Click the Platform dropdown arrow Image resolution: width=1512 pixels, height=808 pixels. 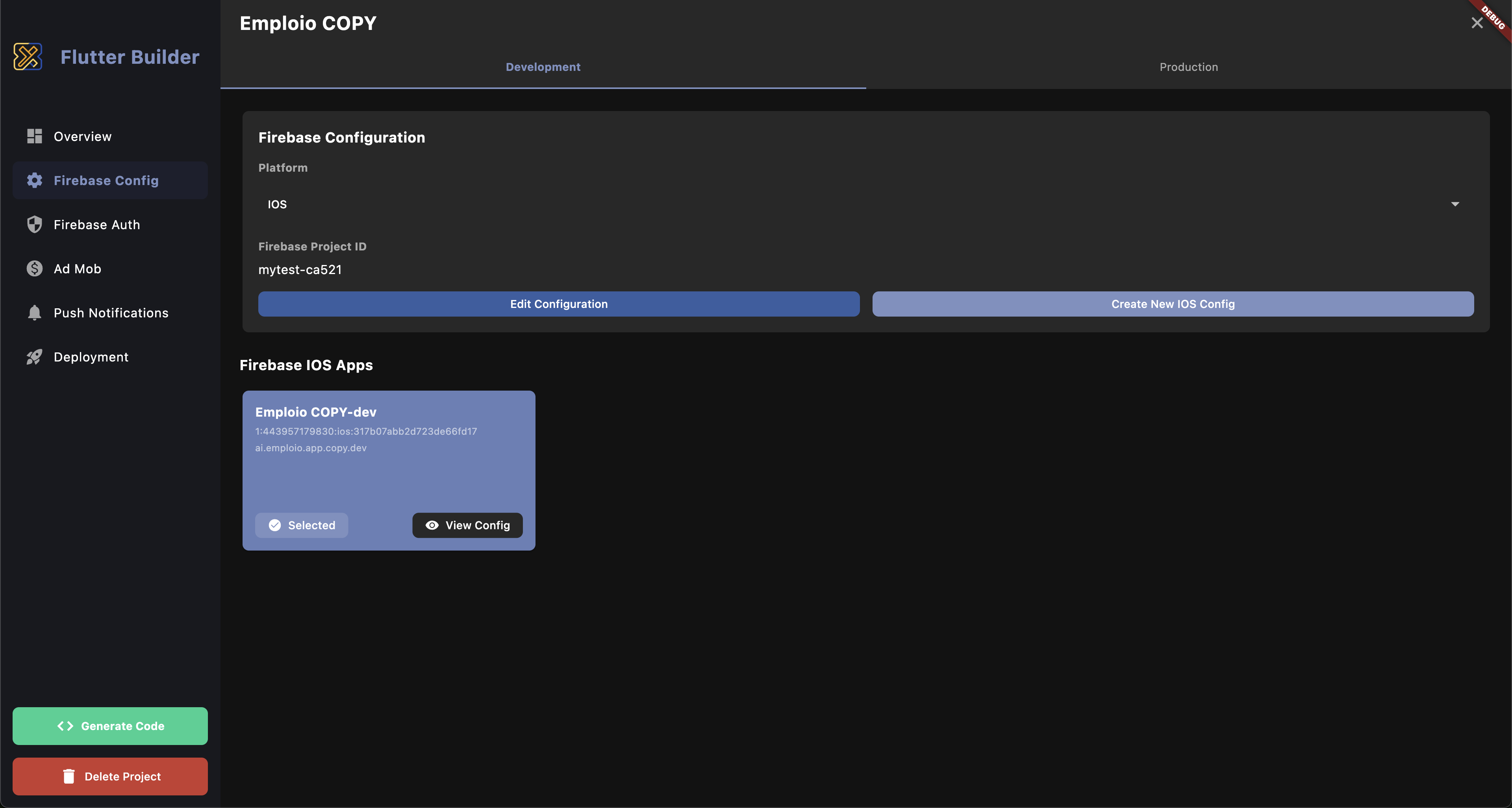tap(1455, 204)
